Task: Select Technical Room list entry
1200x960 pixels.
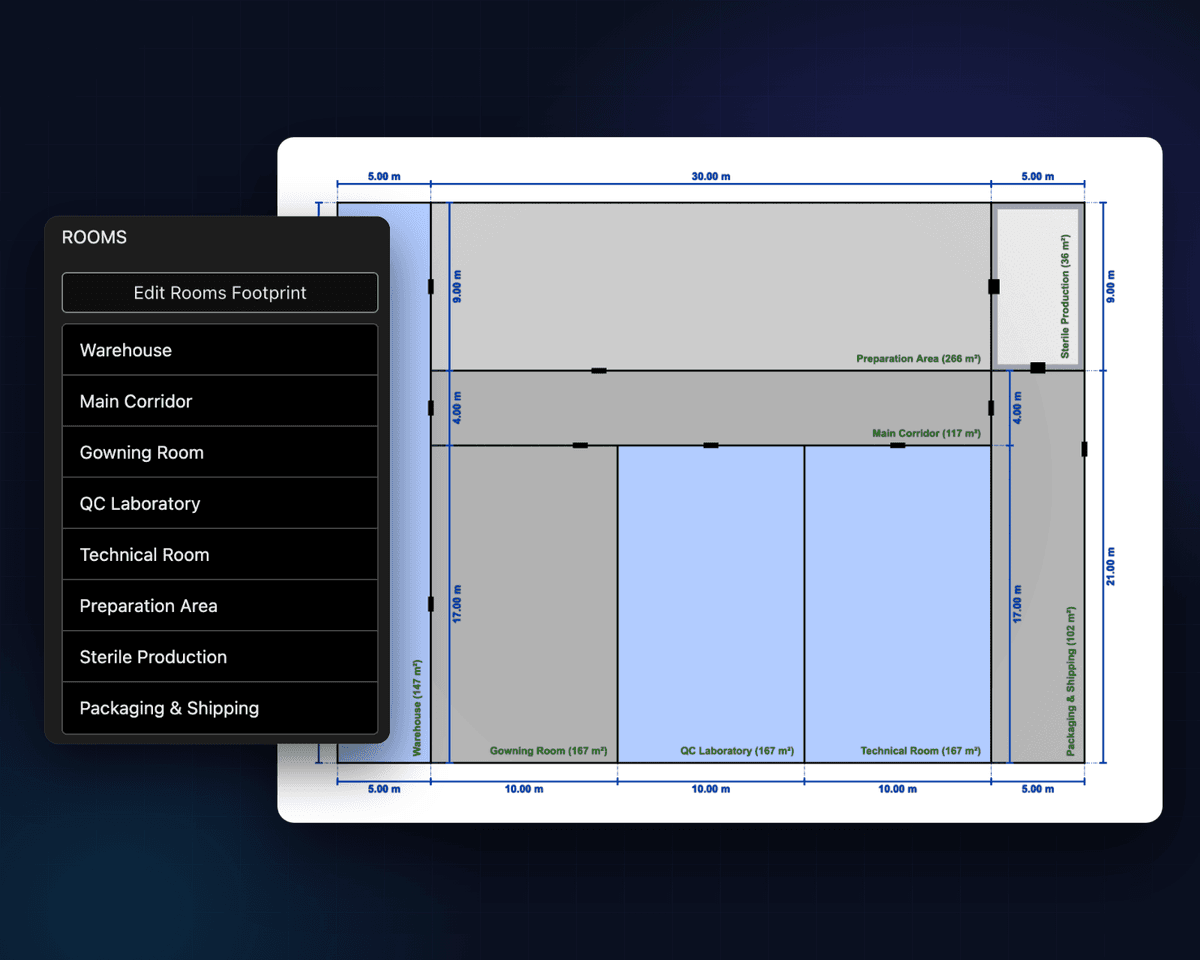Action: (x=220, y=554)
